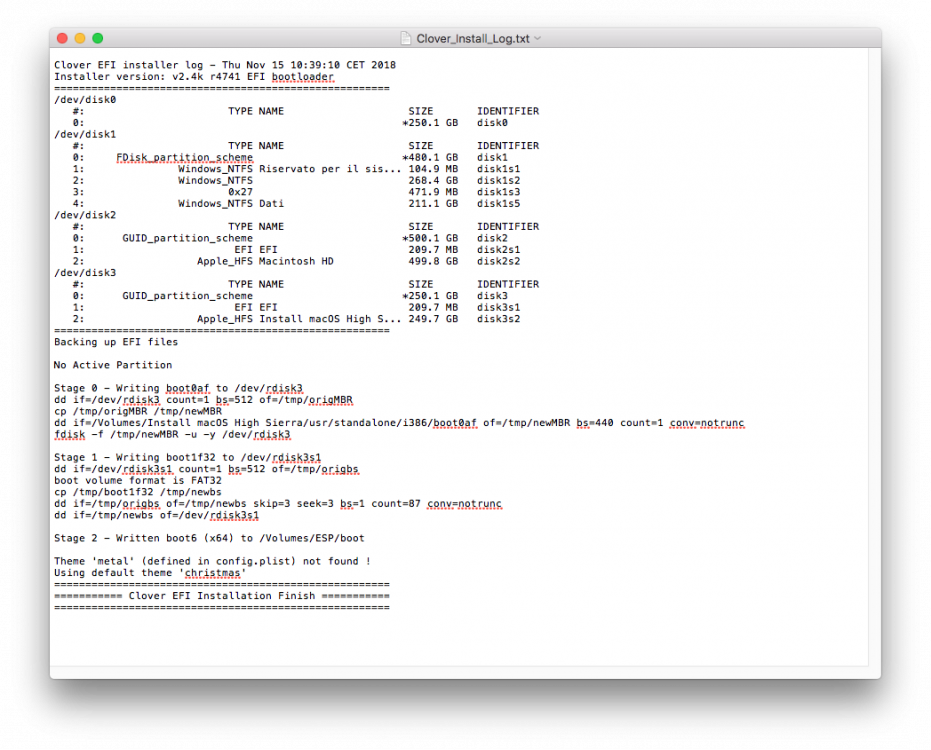931x750 pixels.
Task: Click the 'Thu Nov 15 10:39:10 CET 2018' timestamp
Action: pos(309,65)
